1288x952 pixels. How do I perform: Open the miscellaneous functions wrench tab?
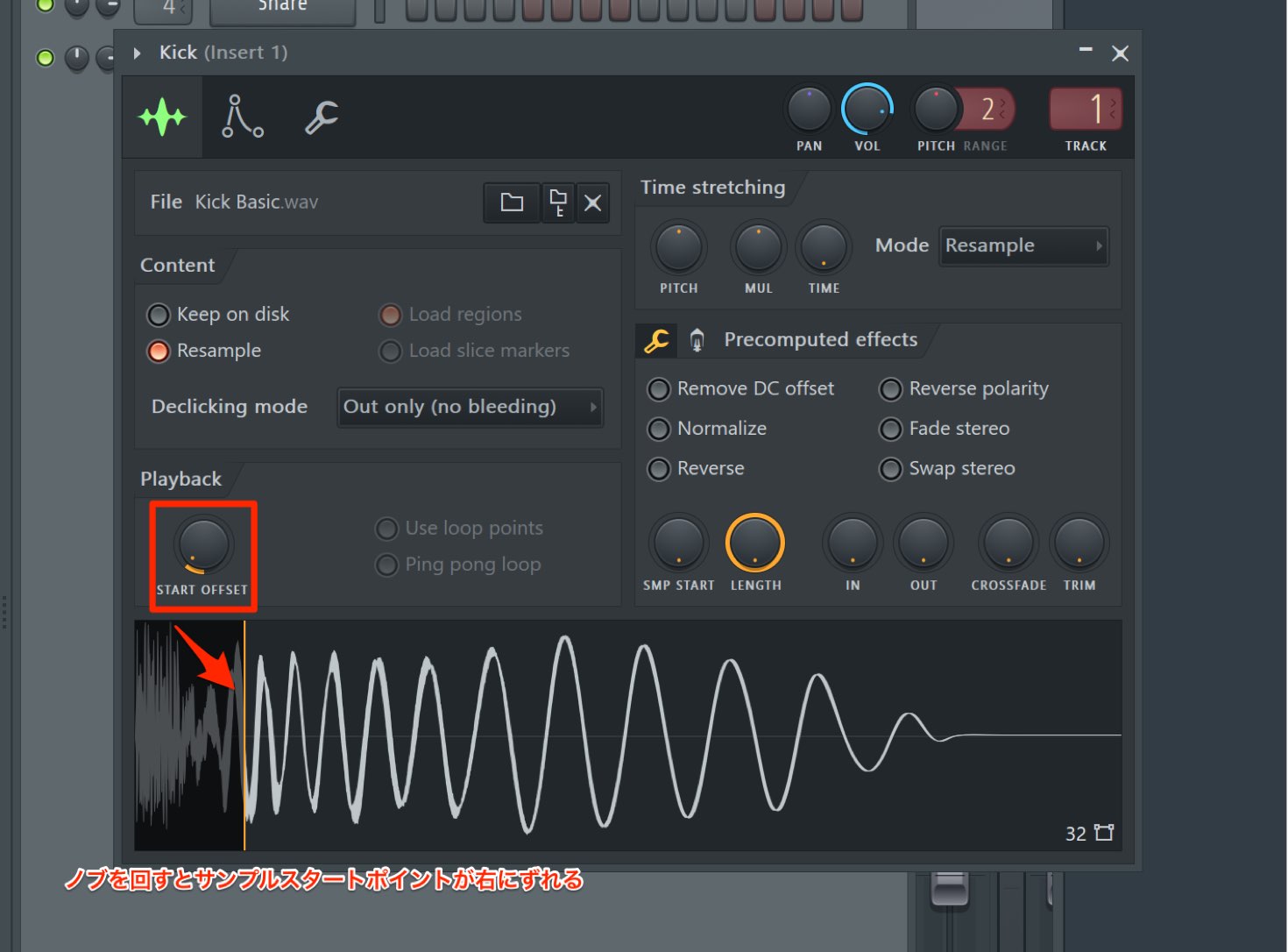322,117
